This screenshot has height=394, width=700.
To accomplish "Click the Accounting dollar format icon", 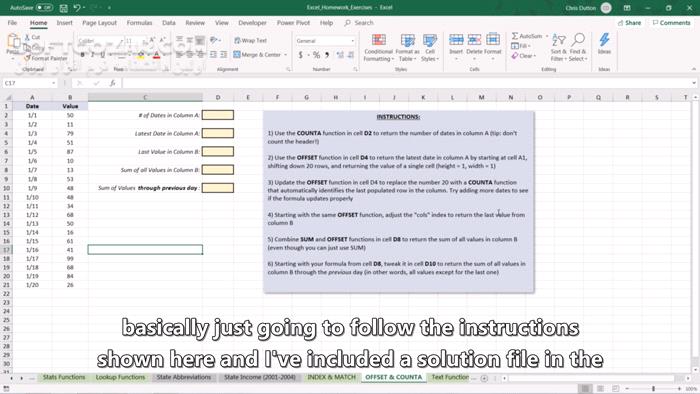I will click(301, 55).
